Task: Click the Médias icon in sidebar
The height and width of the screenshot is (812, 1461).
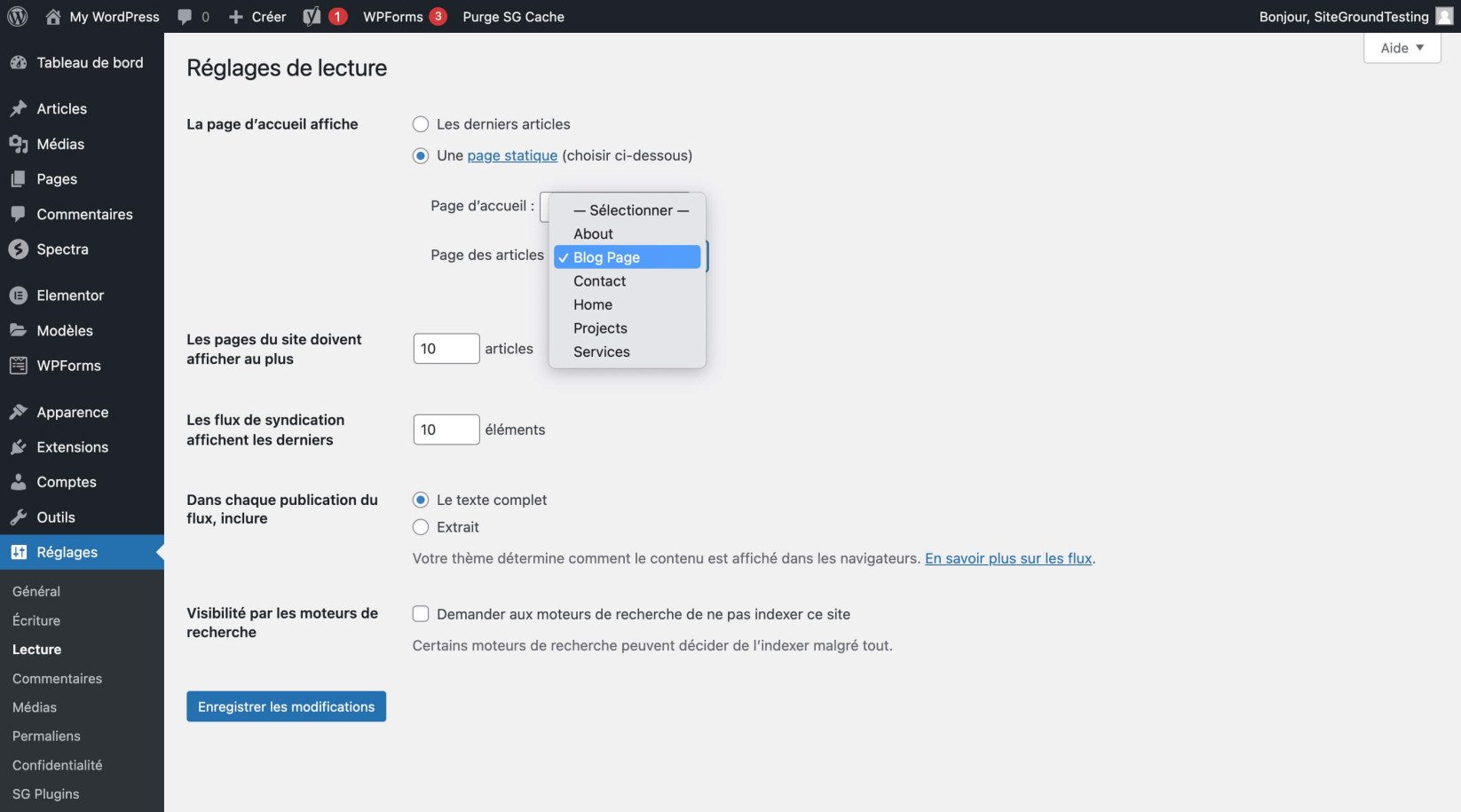Action: click(19, 144)
